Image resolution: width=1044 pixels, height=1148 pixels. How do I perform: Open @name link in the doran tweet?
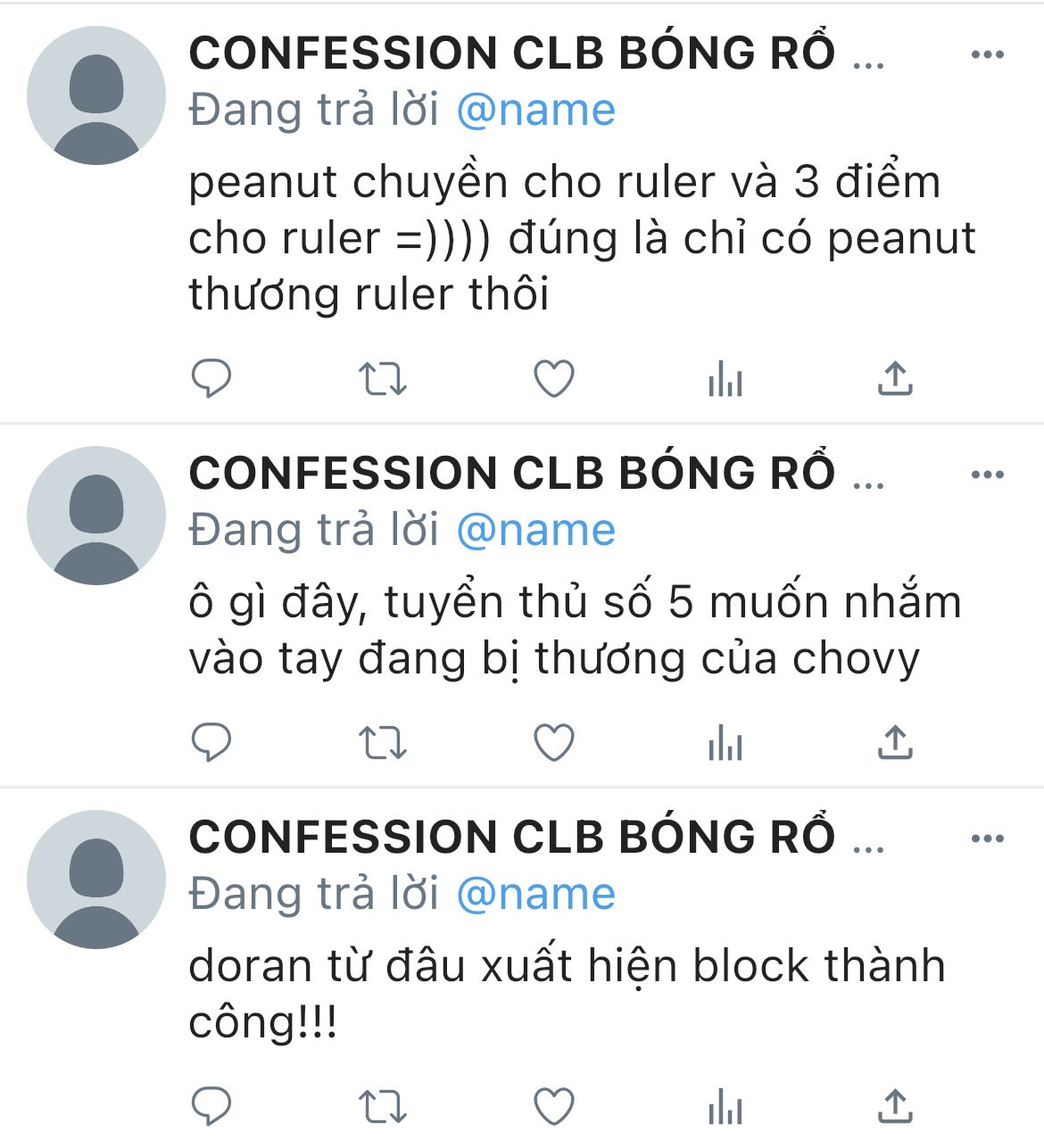click(535, 894)
